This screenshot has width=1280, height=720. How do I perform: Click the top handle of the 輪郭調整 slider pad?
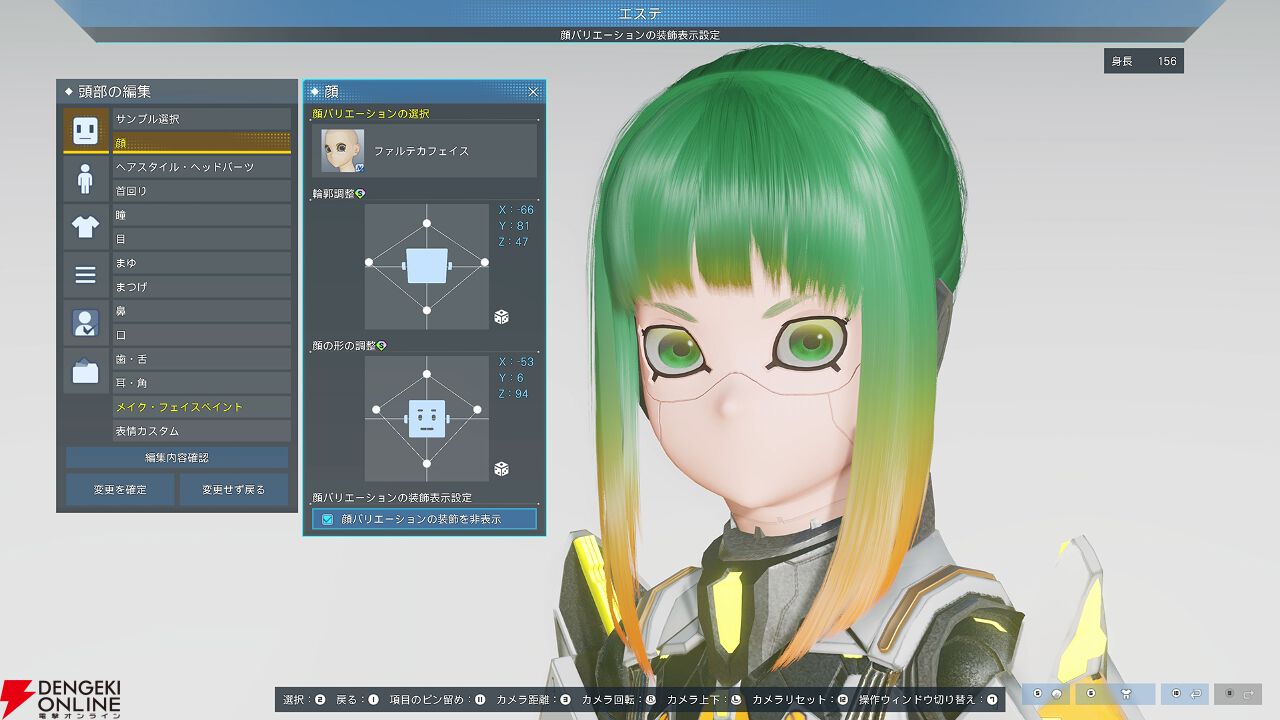(x=427, y=223)
